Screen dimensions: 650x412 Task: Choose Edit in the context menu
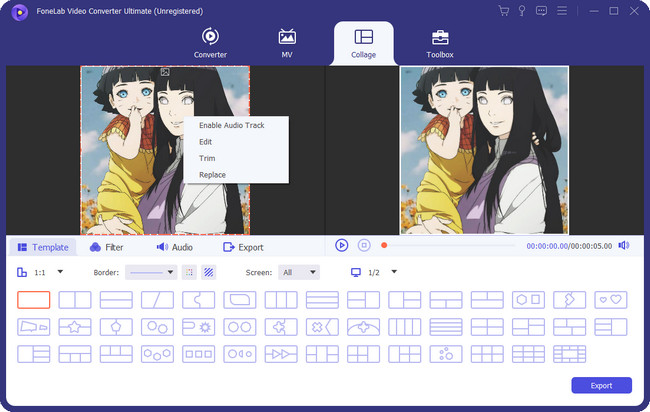pos(205,142)
